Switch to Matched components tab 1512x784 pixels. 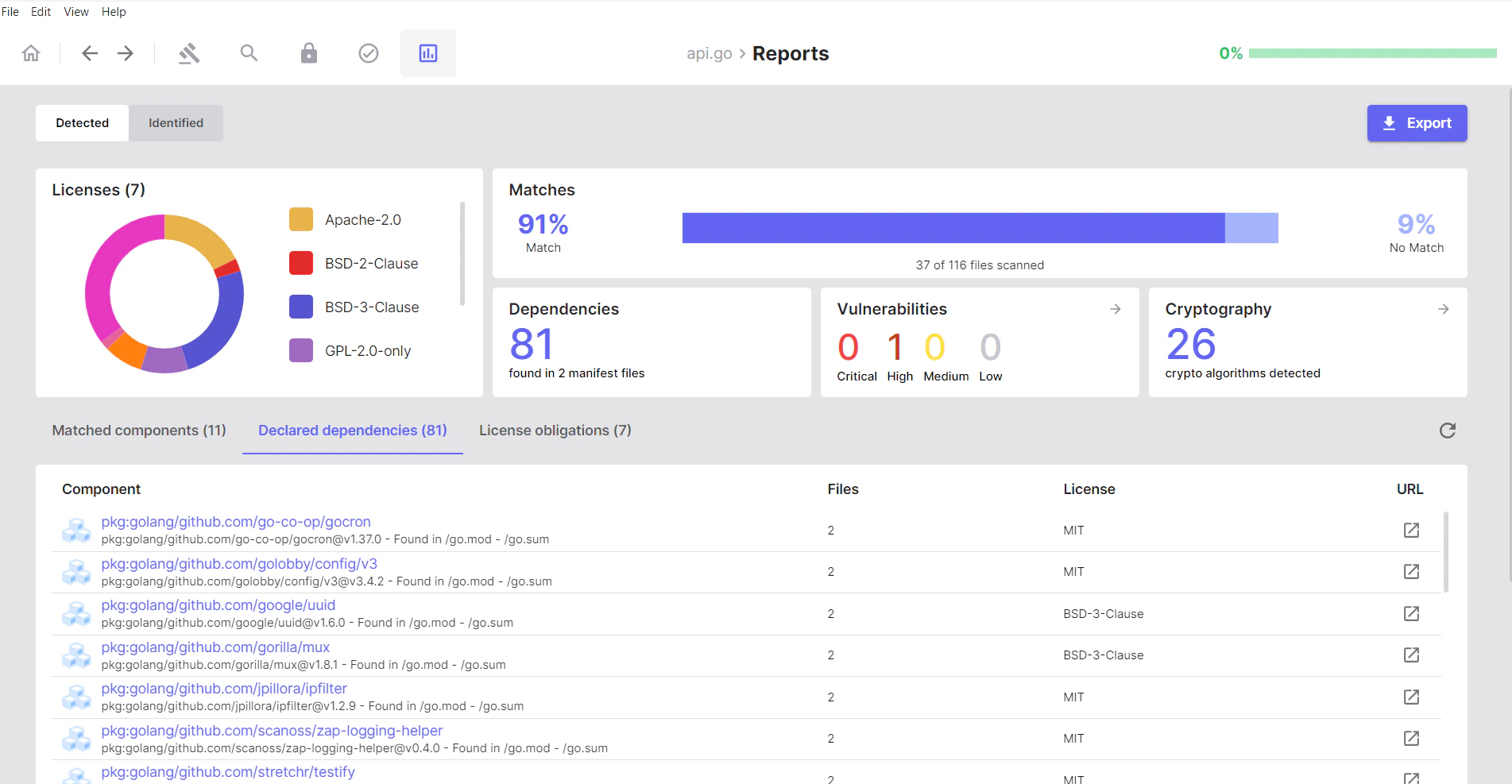[x=139, y=431]
